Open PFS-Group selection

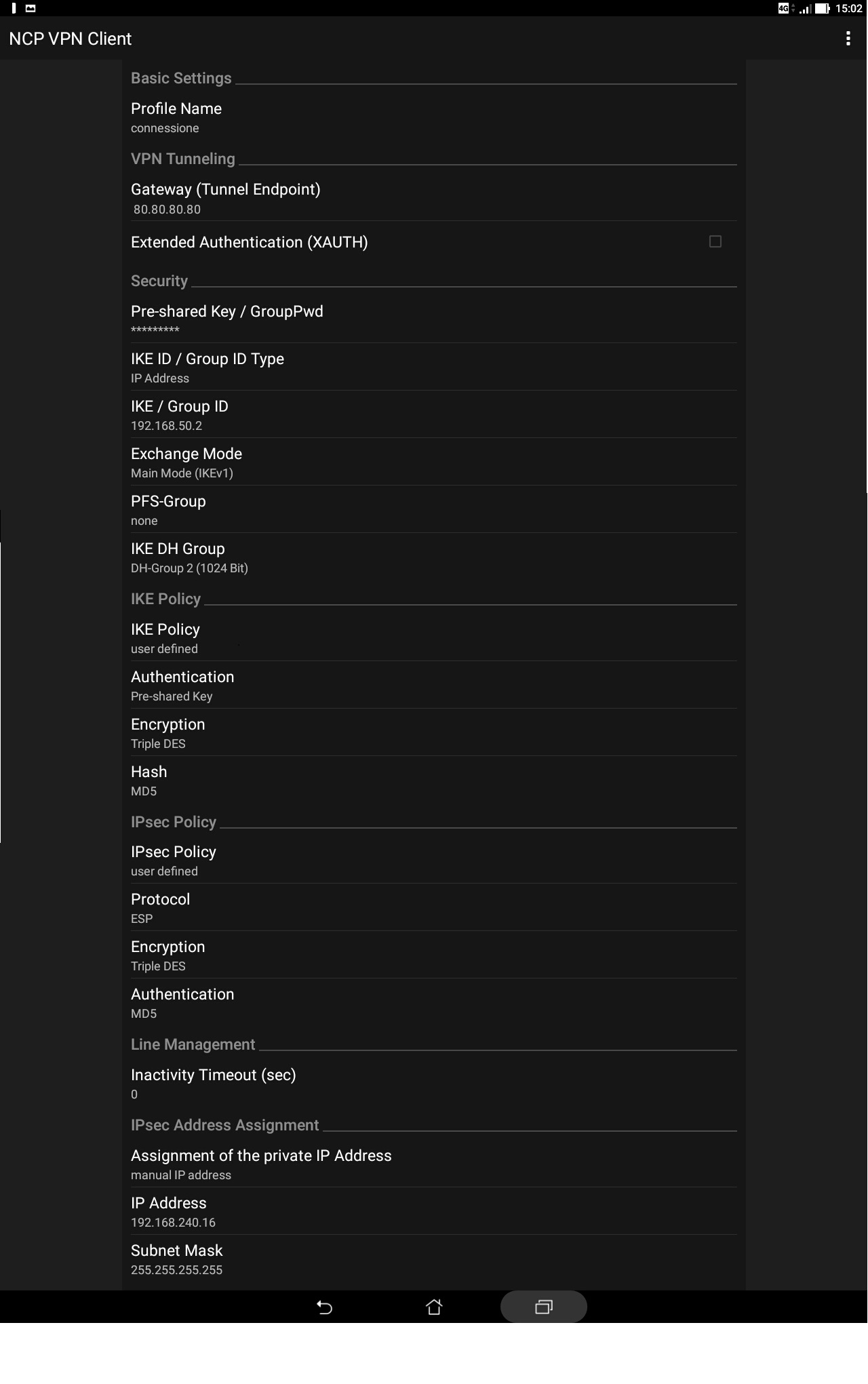tap(433, 509)
